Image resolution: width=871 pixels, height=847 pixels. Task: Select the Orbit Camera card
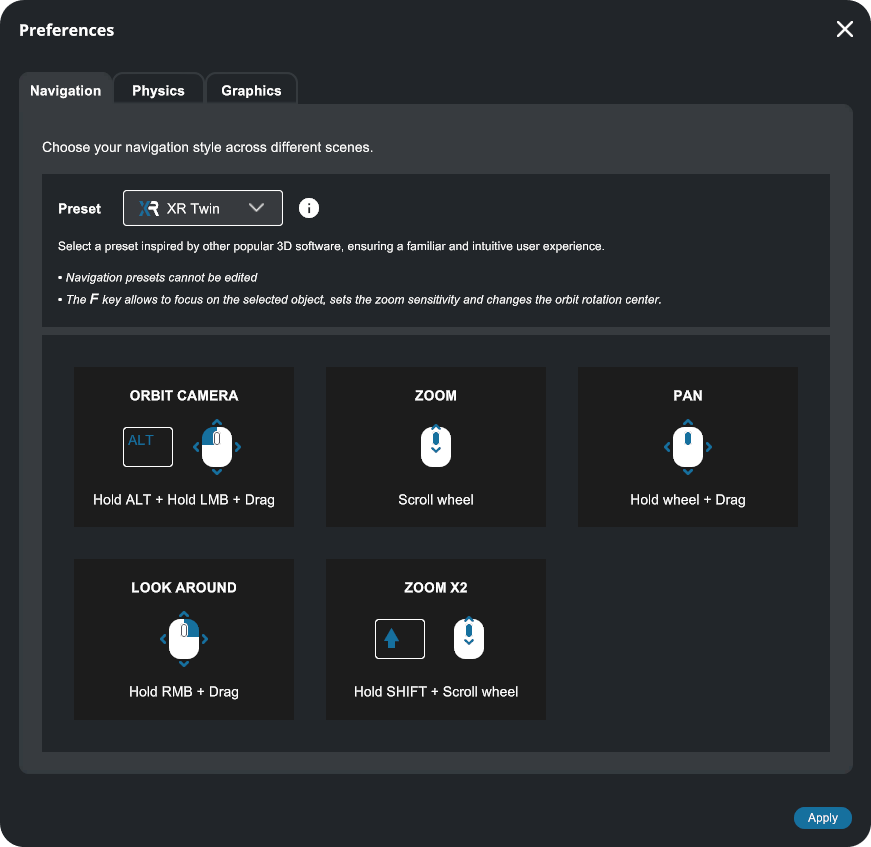(x=184, y=447)
